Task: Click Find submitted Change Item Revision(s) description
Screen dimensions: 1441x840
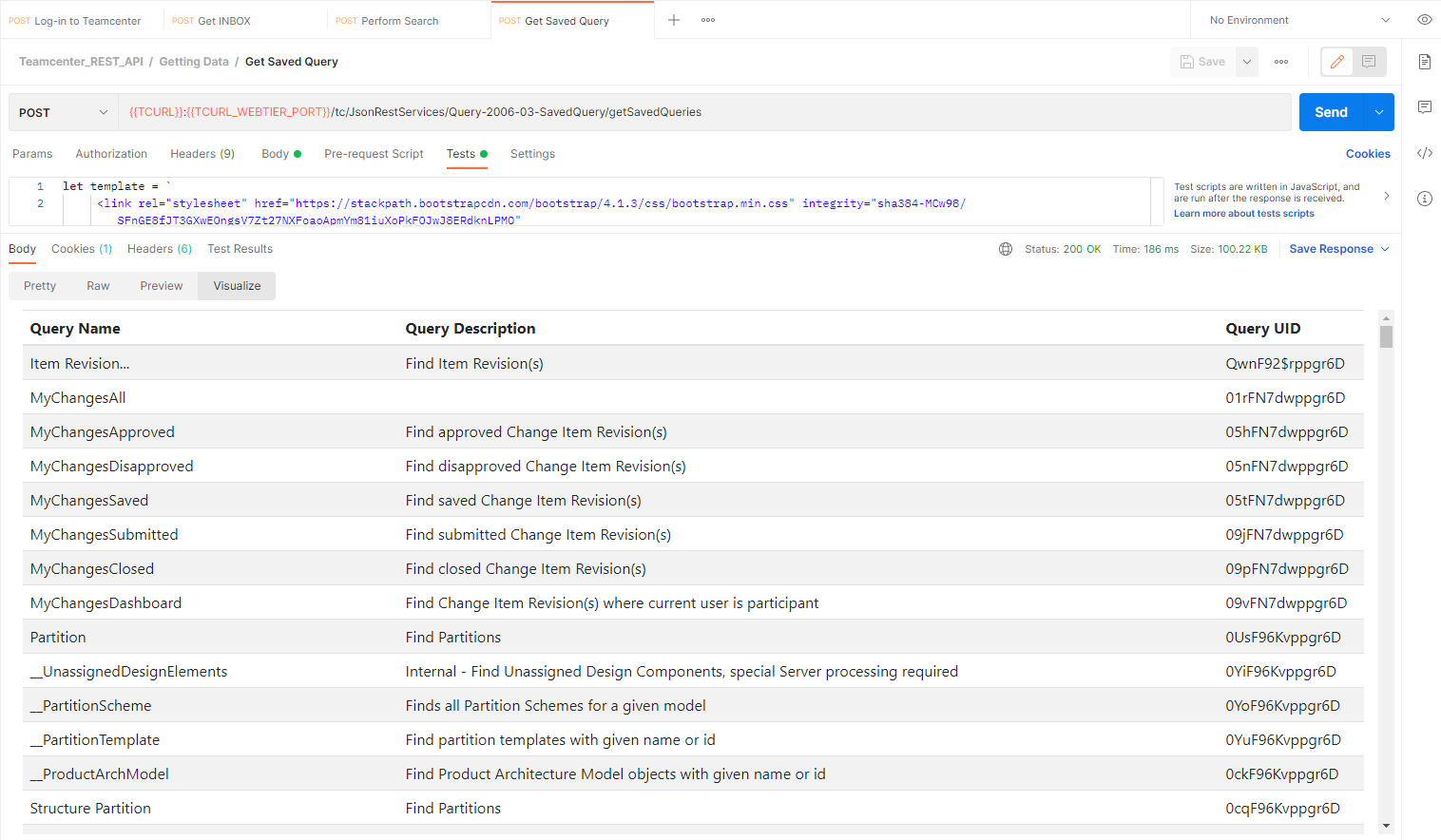Action: [538, 535]
